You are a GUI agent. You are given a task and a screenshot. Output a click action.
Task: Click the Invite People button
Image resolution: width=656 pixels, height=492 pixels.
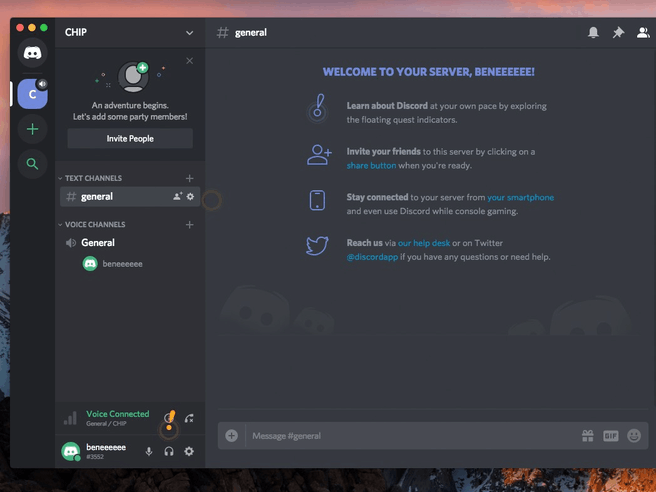(130, 138)
